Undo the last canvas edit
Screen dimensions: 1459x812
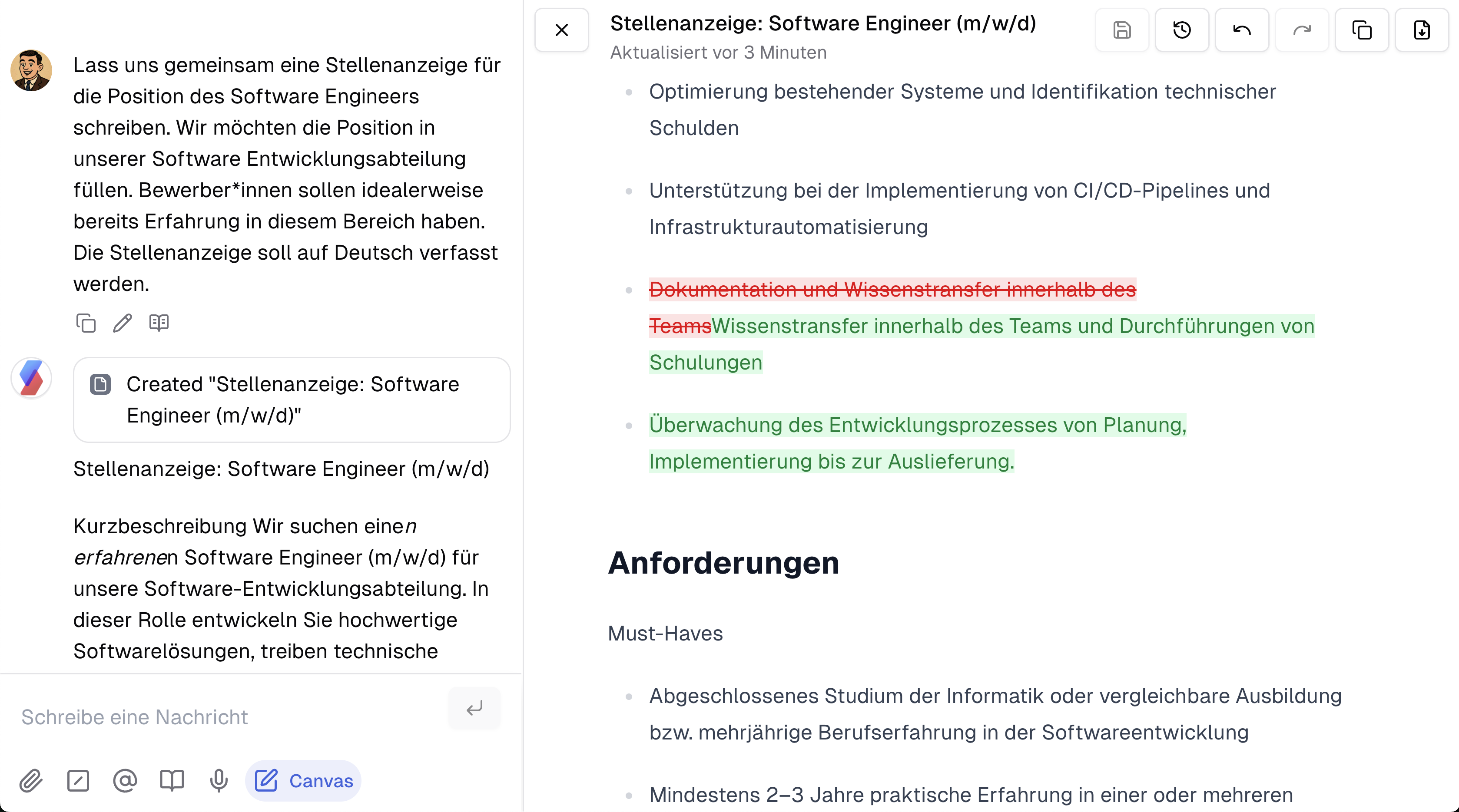point(1241,30)
